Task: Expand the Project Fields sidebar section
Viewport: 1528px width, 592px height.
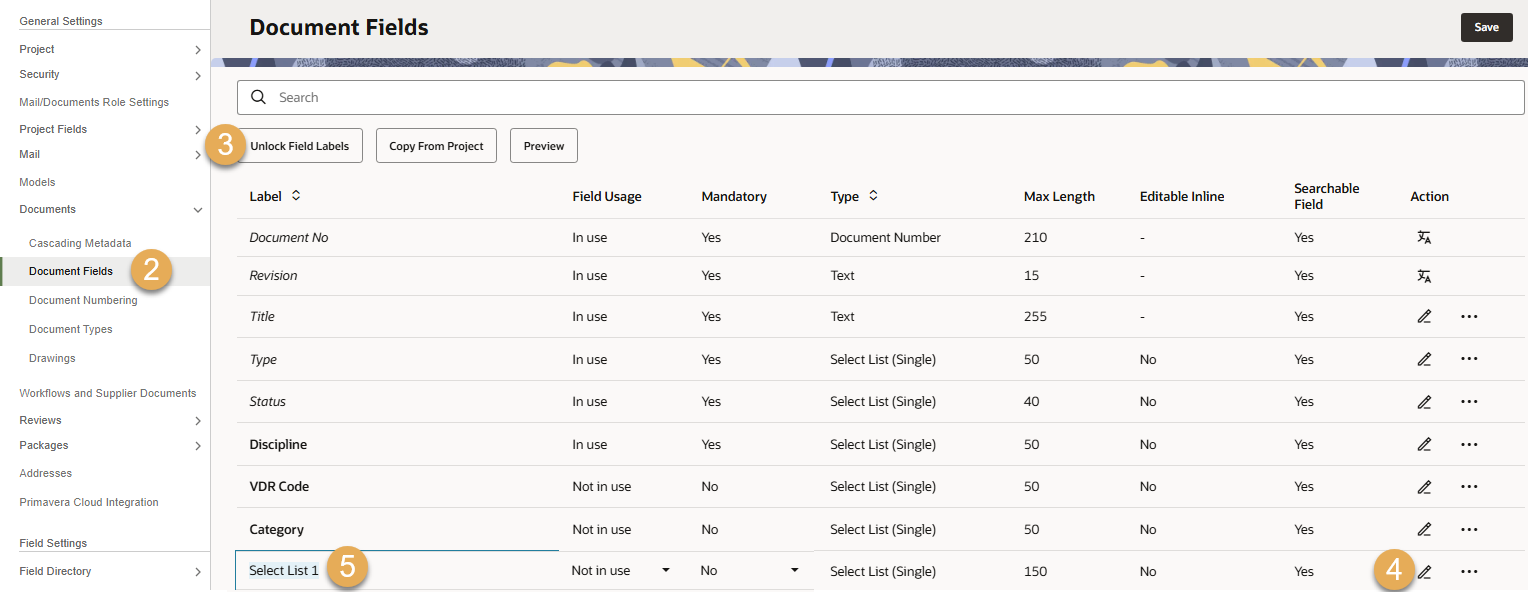Action: click(198, 130)
